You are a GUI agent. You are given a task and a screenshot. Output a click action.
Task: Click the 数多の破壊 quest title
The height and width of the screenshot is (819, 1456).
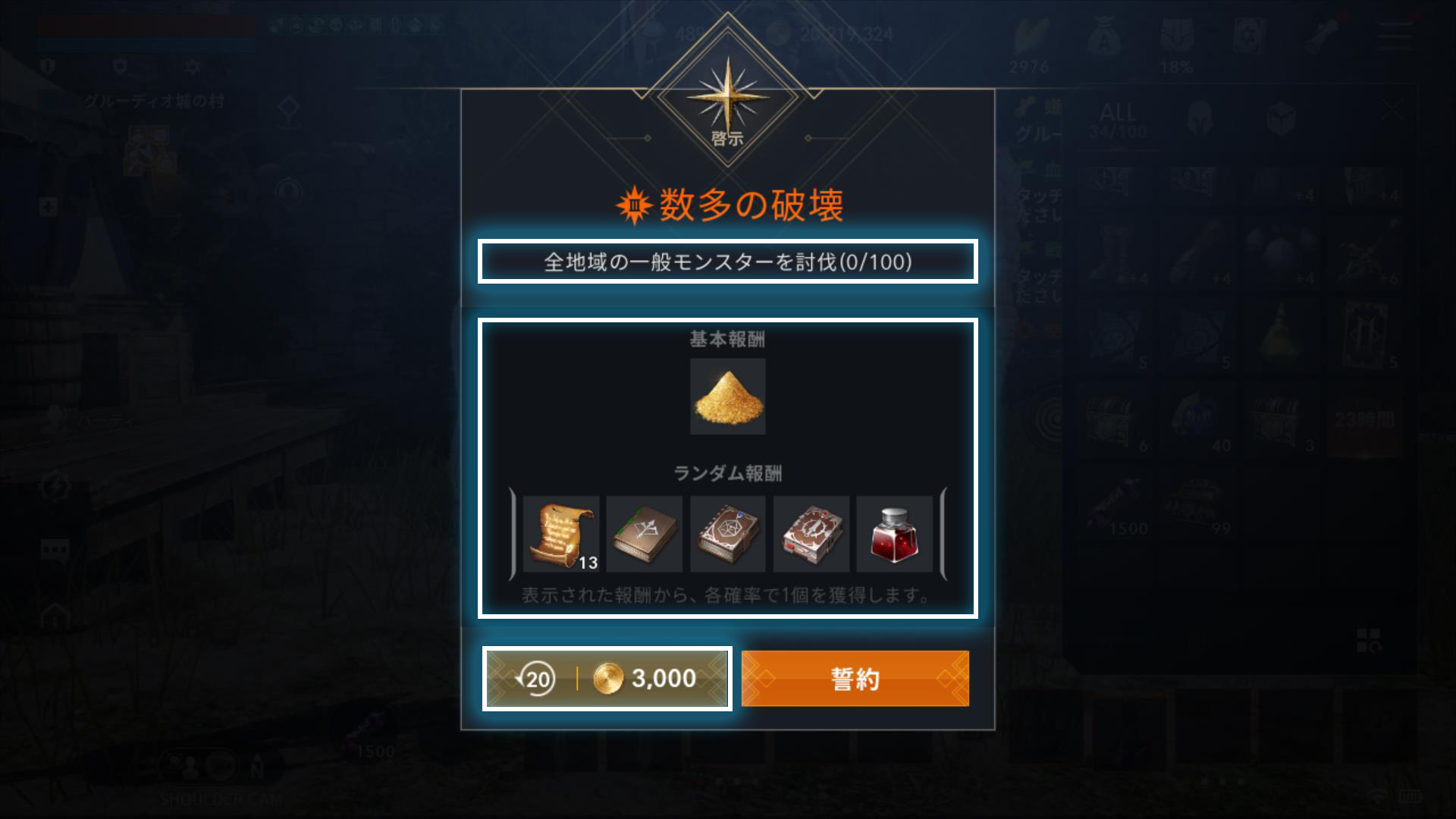click(751, 205)
